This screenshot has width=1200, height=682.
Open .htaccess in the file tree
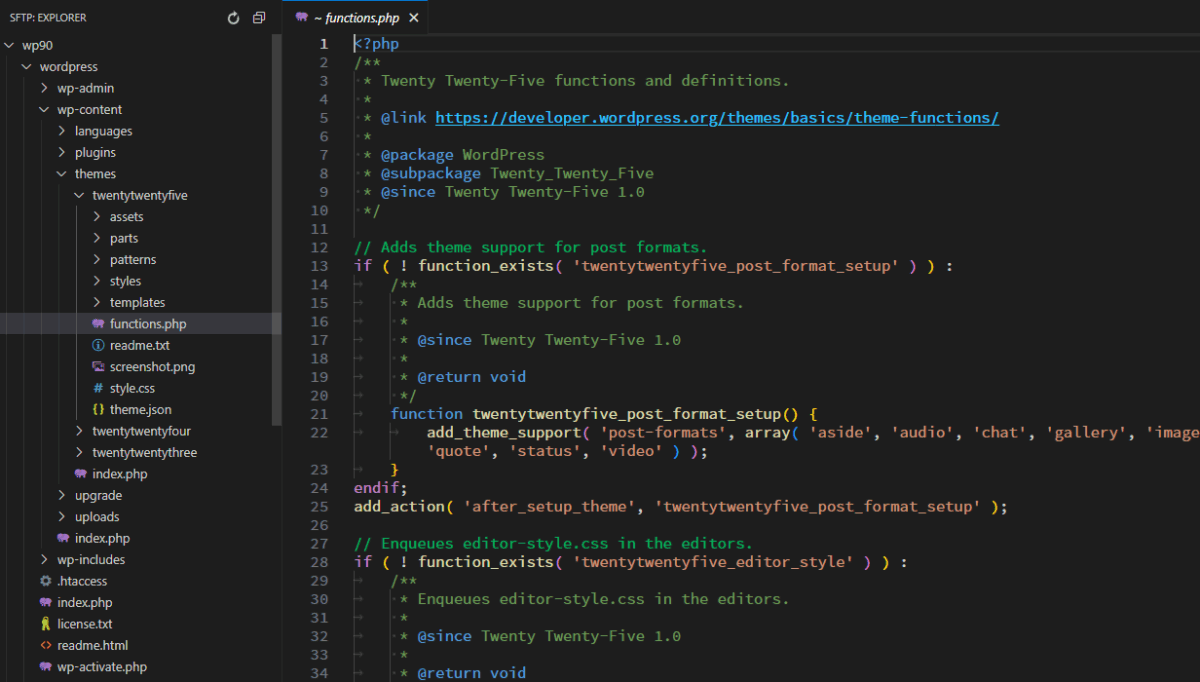[82, 581]
